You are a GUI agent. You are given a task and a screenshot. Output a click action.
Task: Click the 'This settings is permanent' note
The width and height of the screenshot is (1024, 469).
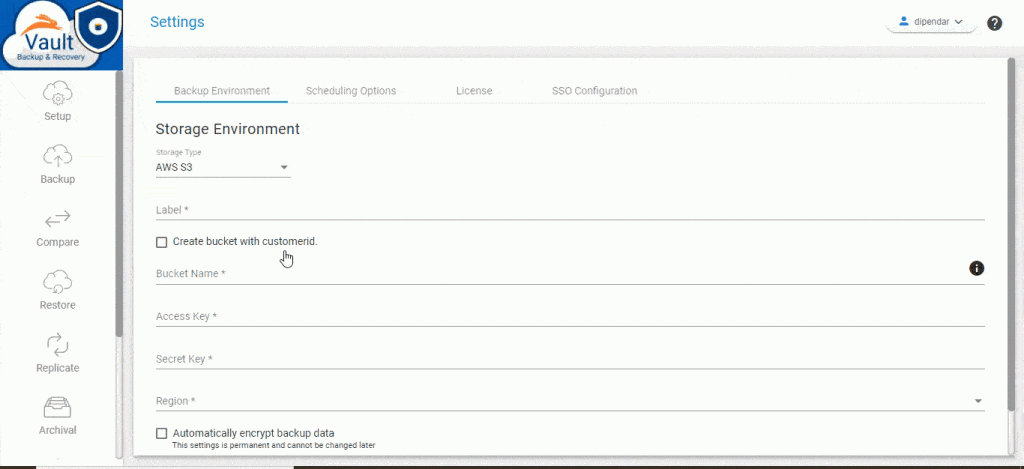point(273,445)
